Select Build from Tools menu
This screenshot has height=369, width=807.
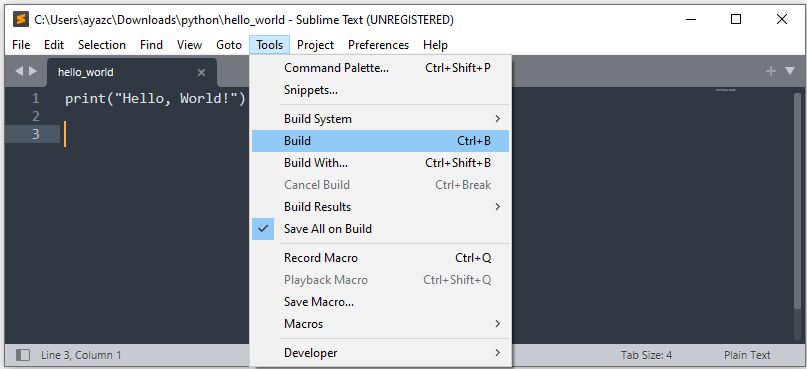point(380,141)
